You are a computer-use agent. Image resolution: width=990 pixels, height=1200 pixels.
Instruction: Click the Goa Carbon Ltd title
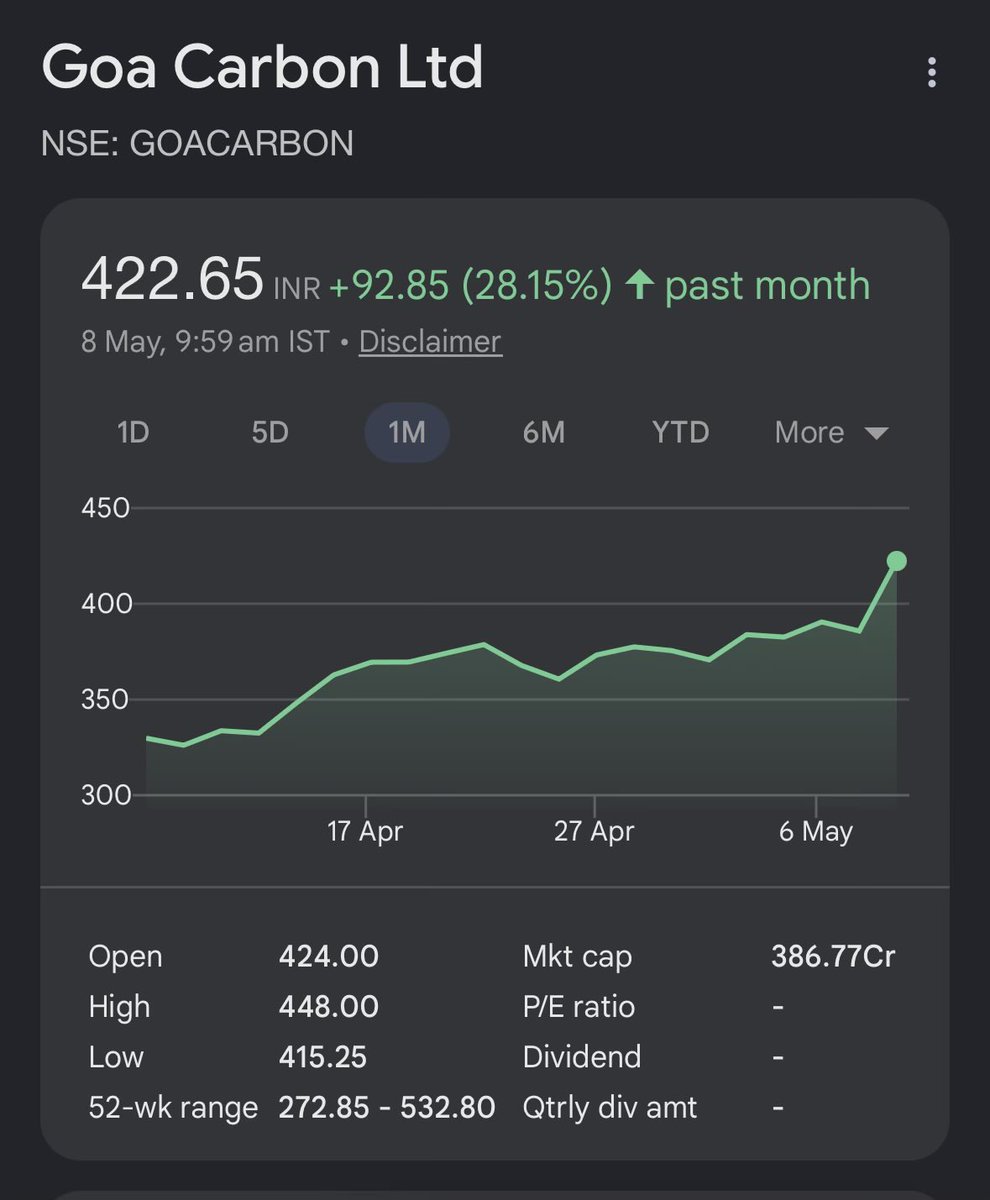pyautogui.click(x=262, y=68)
